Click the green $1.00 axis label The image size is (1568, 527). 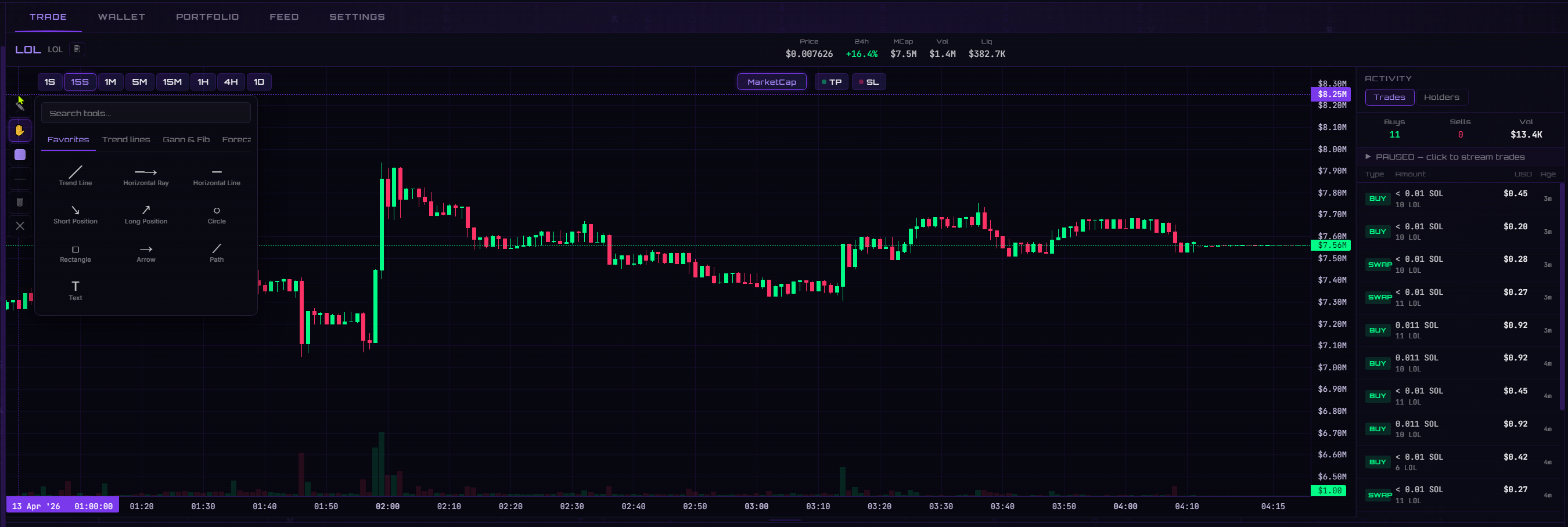[1328, 490]
